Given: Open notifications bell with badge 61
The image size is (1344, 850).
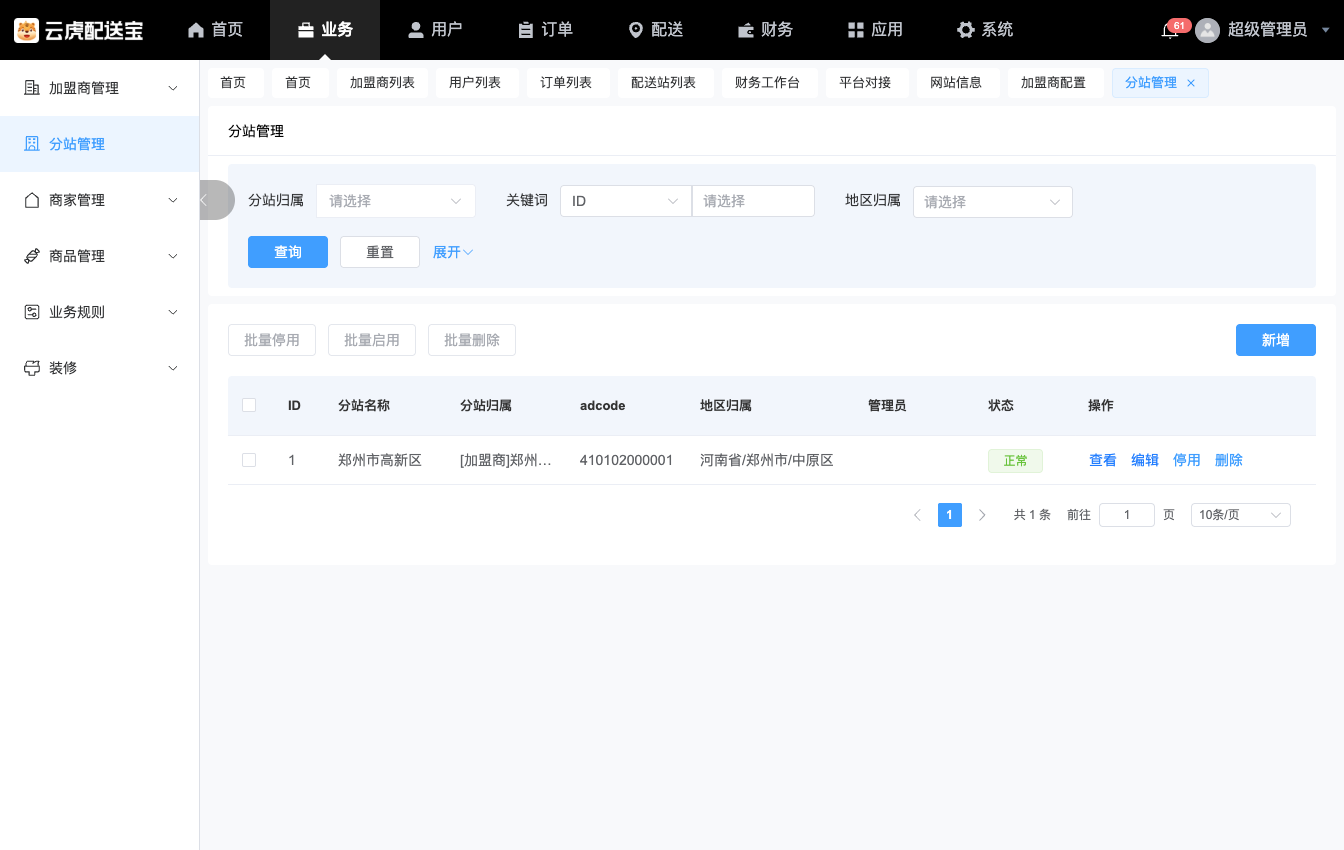Looking at the screenshot, I should [1170, 30].
